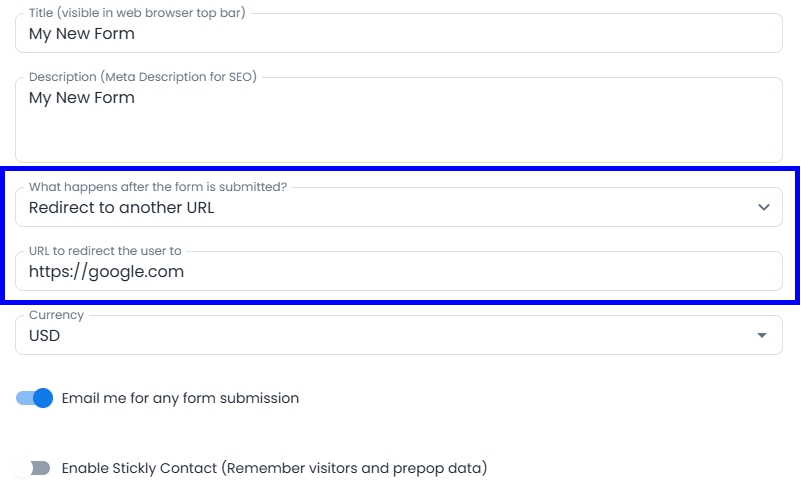Click "My New Form" text in Description box
The height and width of the screenshot is (495, 801).
click(x=81, y=98)
